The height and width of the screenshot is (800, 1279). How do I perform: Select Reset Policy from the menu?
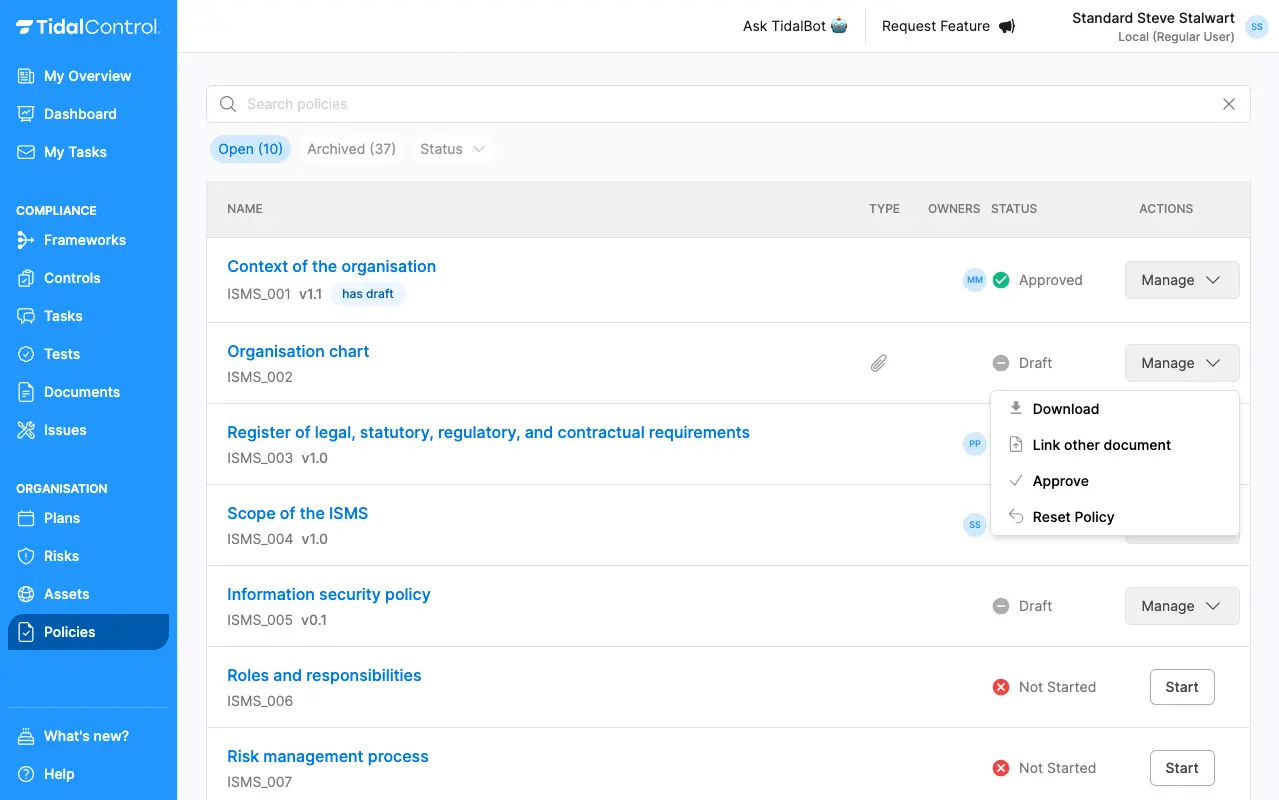click(x=1115, y=517)
